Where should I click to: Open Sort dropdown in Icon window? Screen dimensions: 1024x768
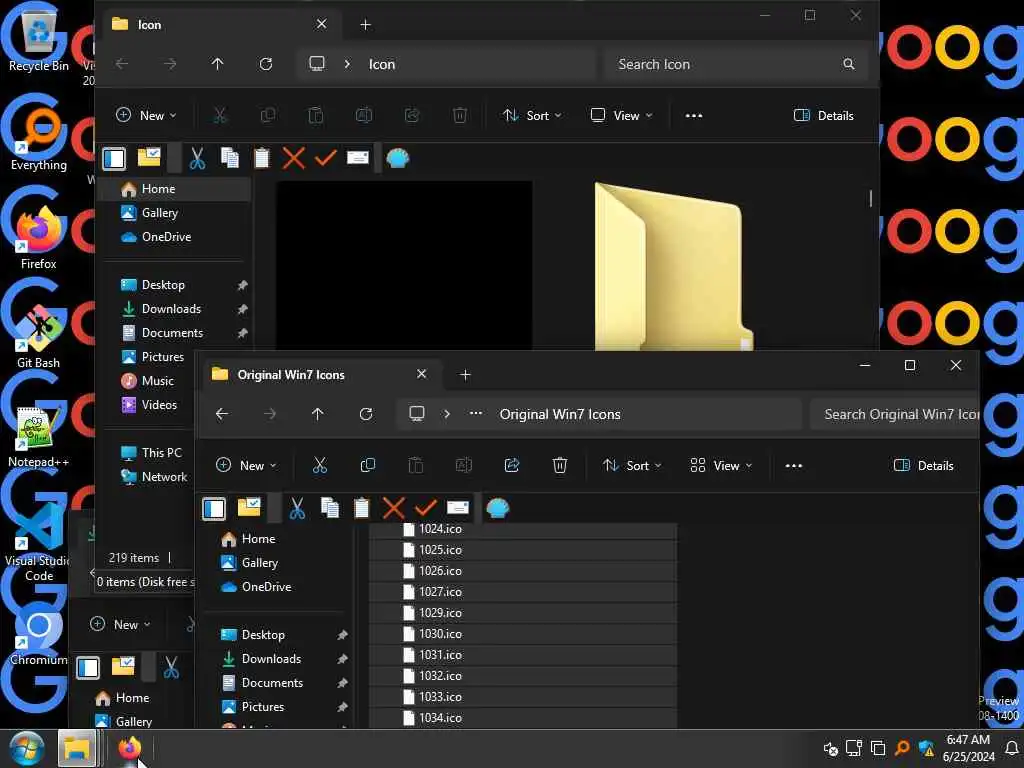click(532, 116)
